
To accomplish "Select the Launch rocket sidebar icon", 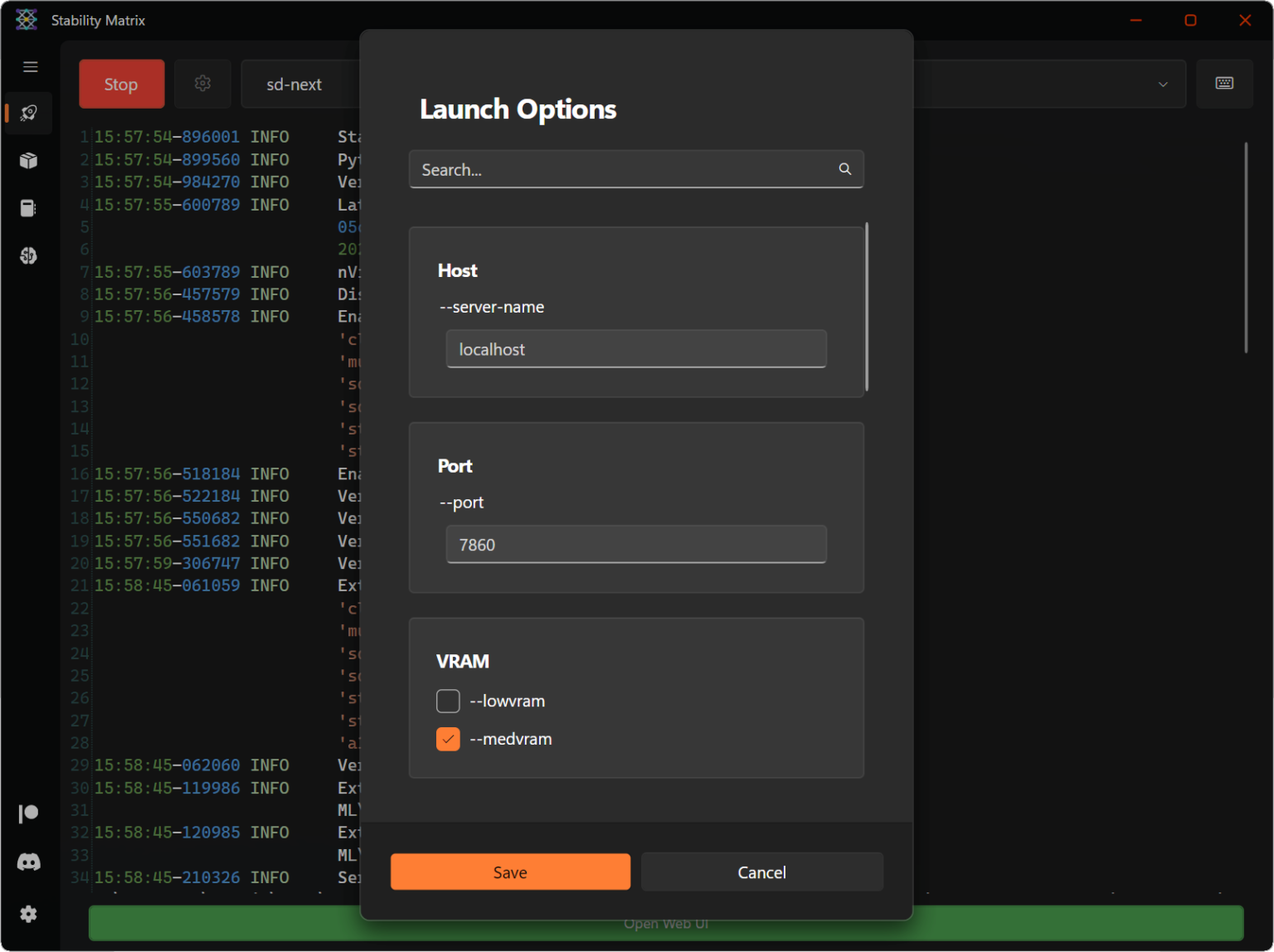I will [x=29, y=113].
